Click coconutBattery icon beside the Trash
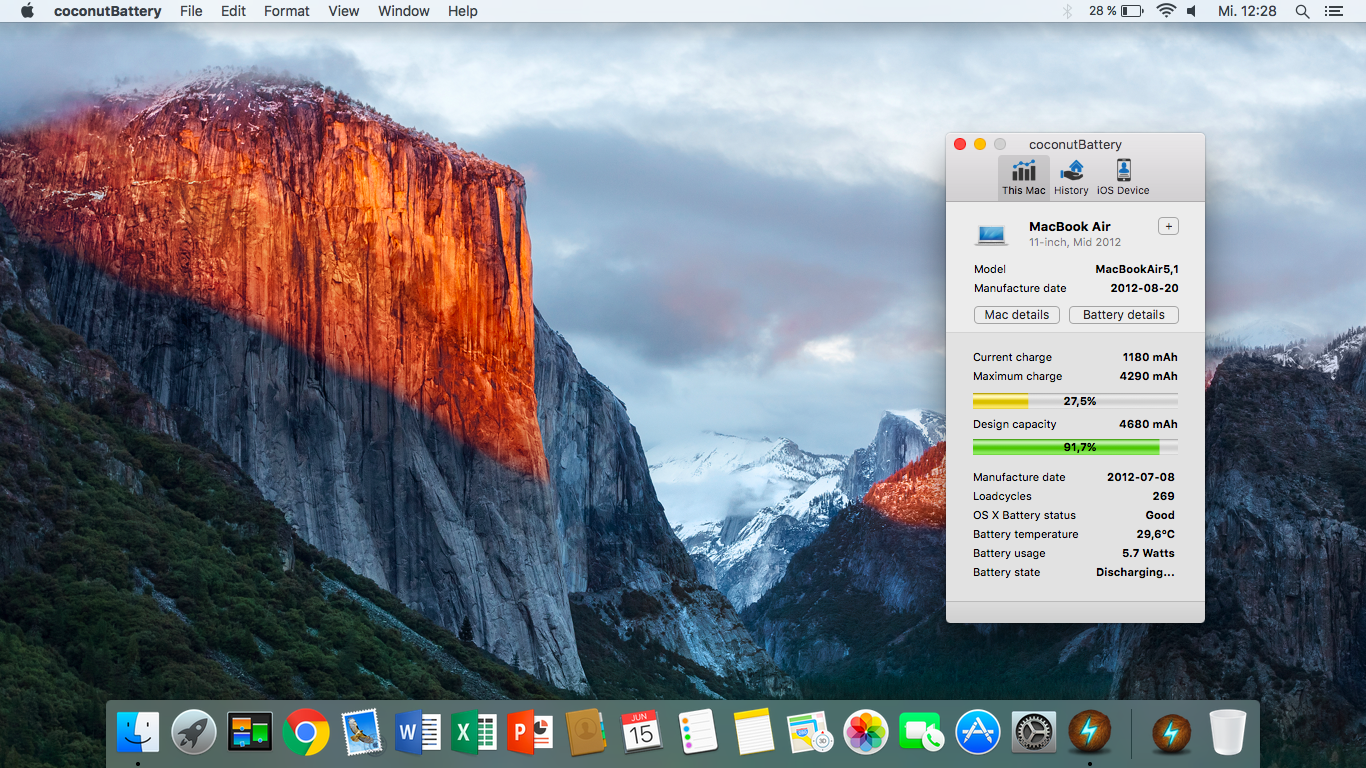Viewport: 1366px width, 768px height. (x=1171, y=732)
